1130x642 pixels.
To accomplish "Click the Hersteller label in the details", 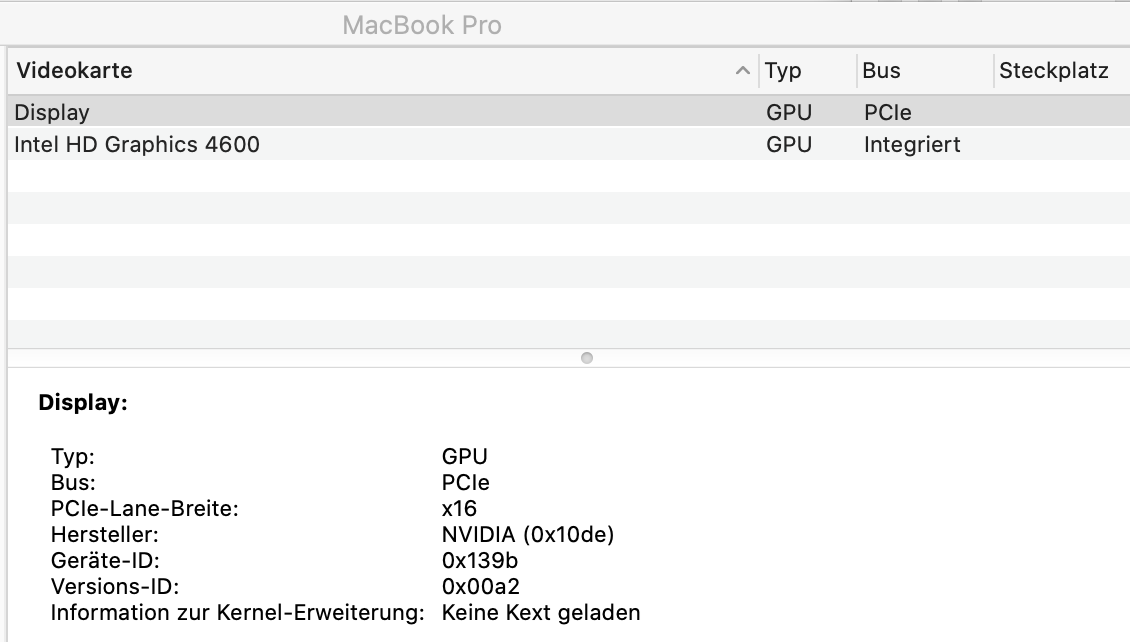I will tap(105, 535).
